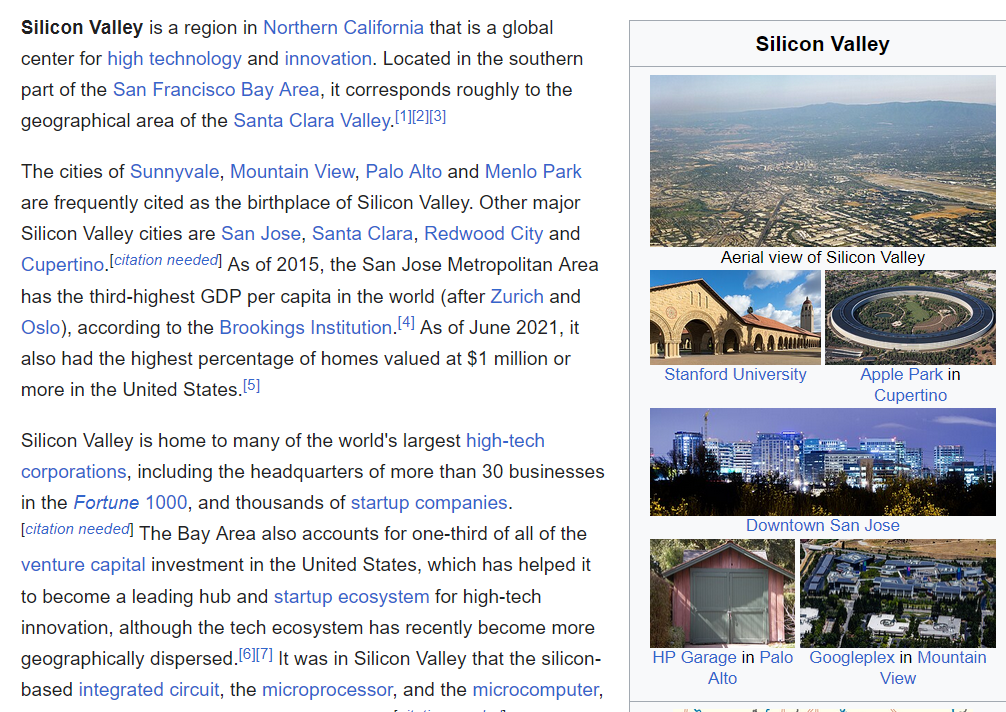This screenshot has width=1006, height=712.
Task: Click the Stanford University caption link
Action: click(x=735, y=375)
